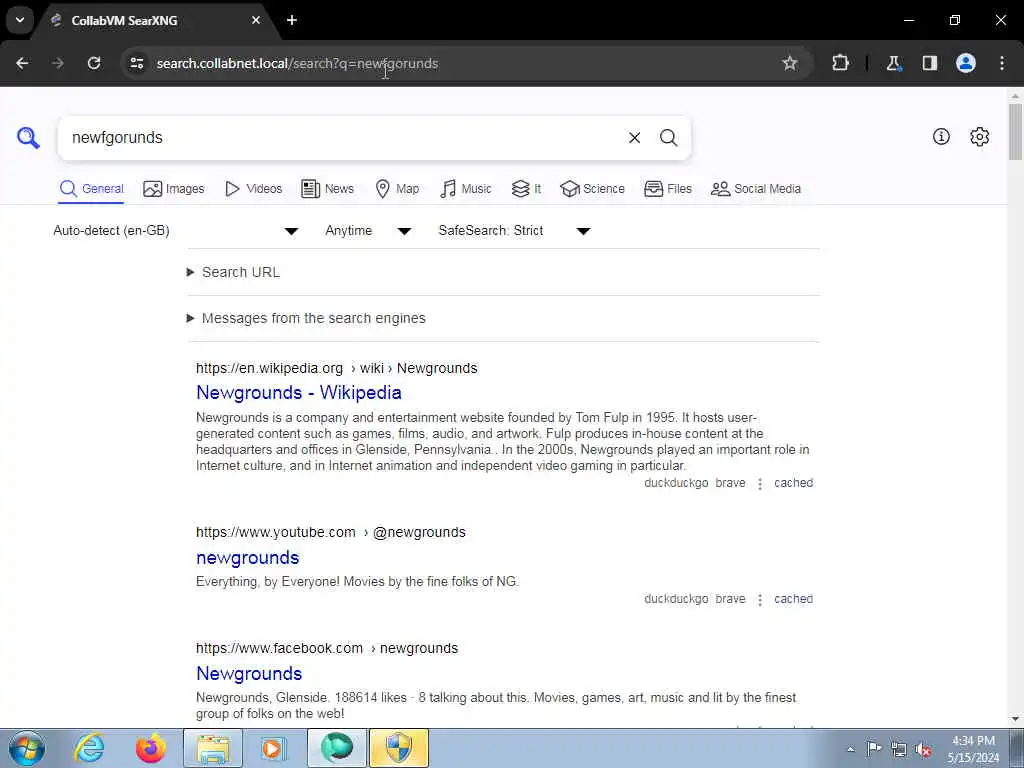This screenshot has width=1024, height=768.
Task: Open Windows Media Player from taskbar
Action: [x=273, y=748]
